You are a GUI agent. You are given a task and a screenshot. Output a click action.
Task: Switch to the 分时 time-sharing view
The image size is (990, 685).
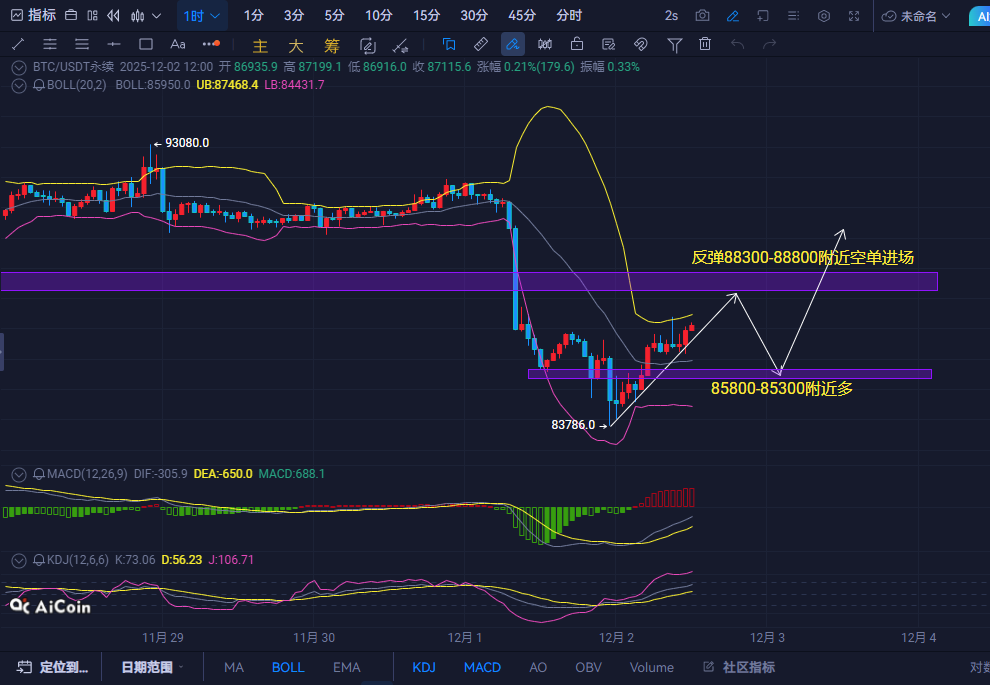pyautogui.click(x=569, y=16)
